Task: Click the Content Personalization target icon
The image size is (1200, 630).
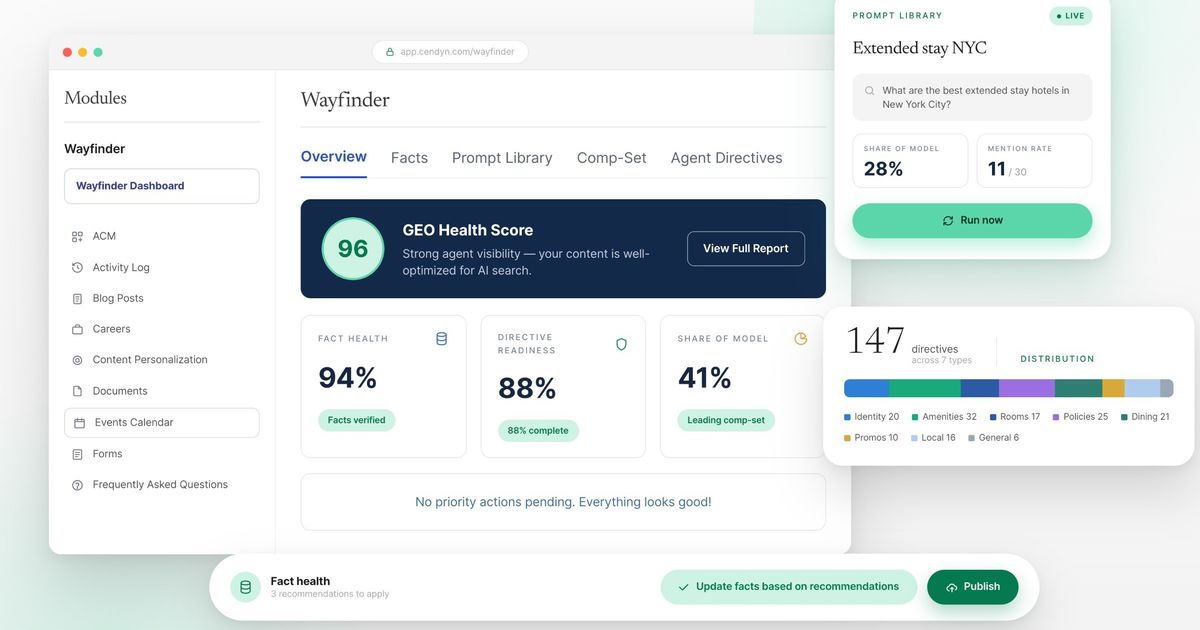Action: (x=77, y=360)
